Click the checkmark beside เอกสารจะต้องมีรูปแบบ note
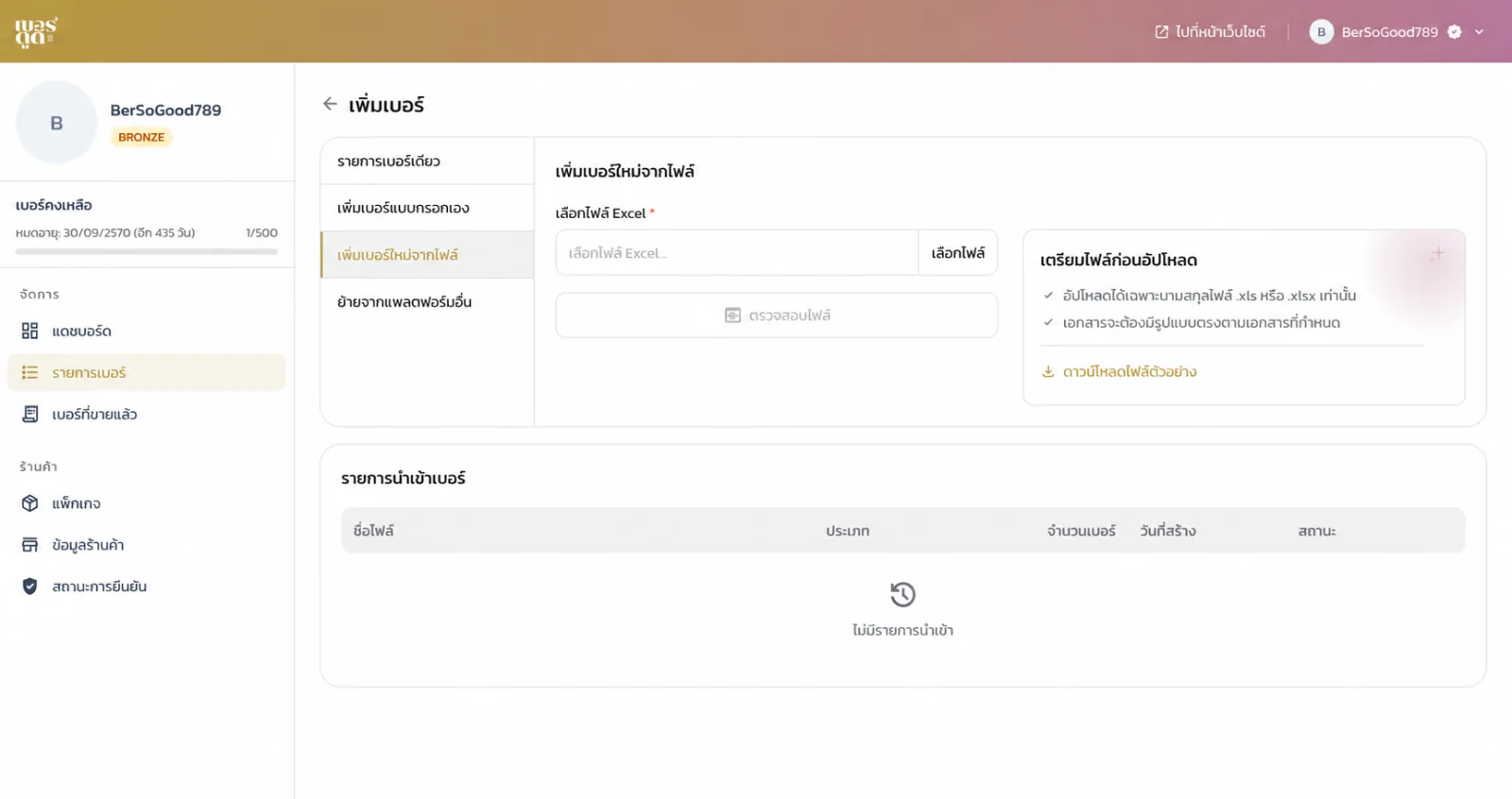Screen dimensions: 1512x799 pos(1048,322)
